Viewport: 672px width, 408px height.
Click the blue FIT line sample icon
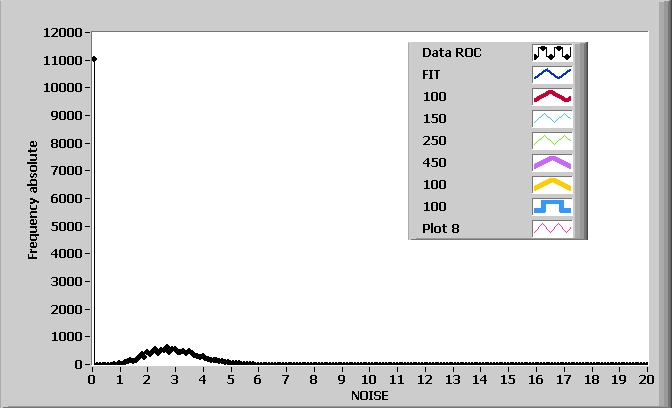[x=551, y=74]
